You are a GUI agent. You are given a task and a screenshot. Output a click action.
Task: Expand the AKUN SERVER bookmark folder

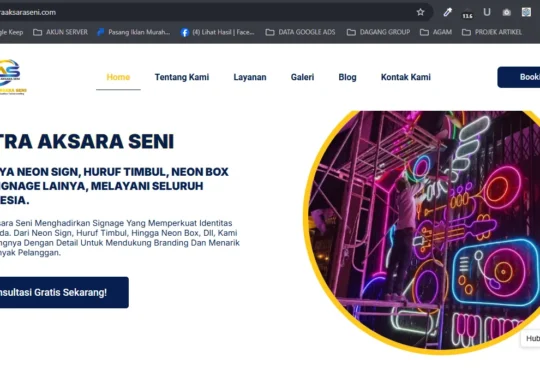(61, 32)
